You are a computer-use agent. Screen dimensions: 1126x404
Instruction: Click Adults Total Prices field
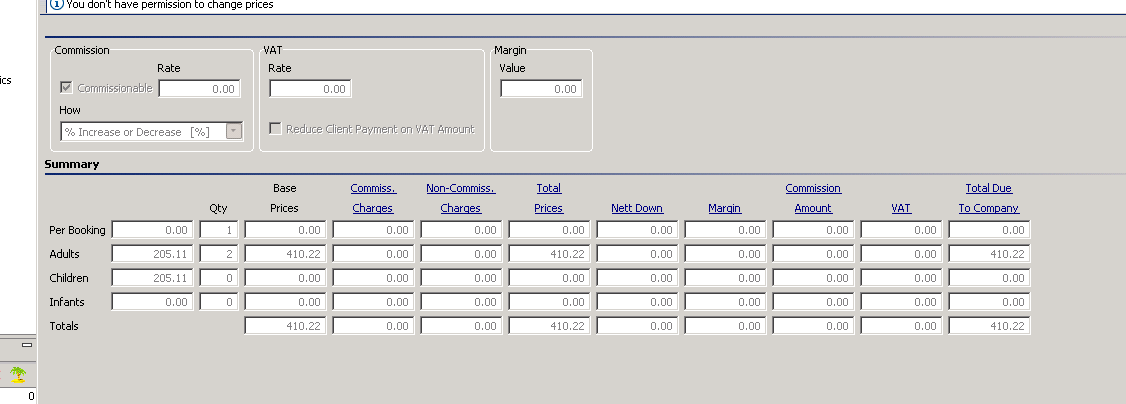[549, 254]
